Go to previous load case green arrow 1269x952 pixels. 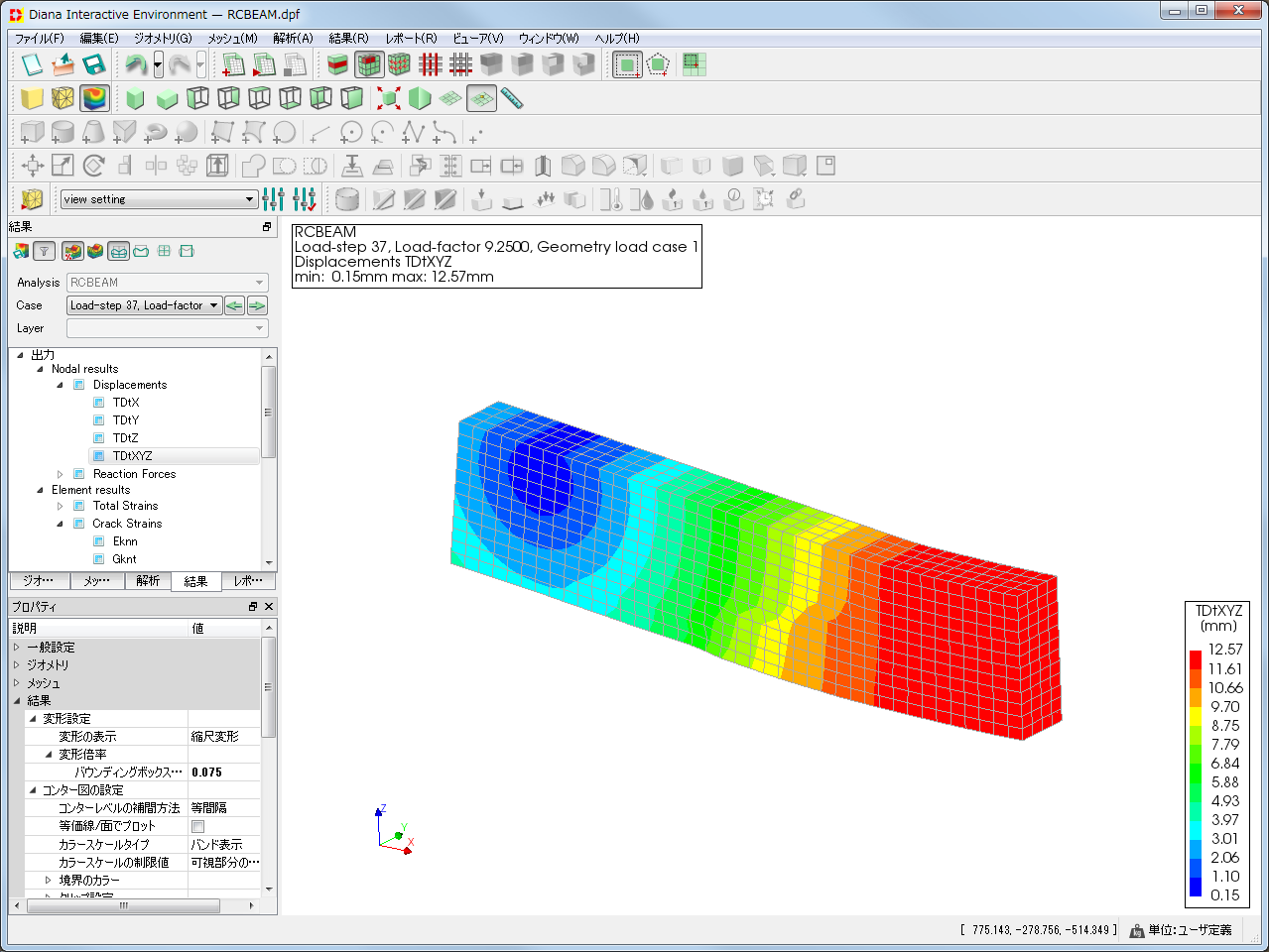[234, 305]
